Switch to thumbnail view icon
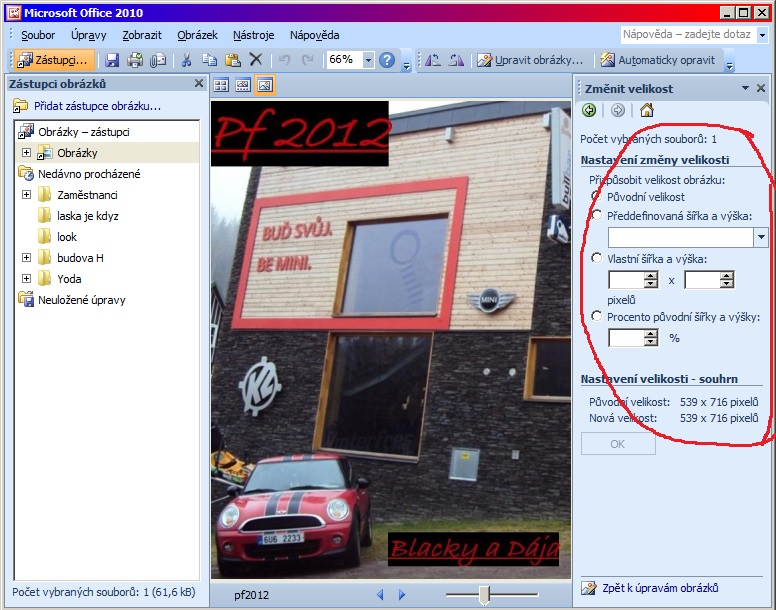Viewport: 776px width, 610px height. tap(221, 85)
